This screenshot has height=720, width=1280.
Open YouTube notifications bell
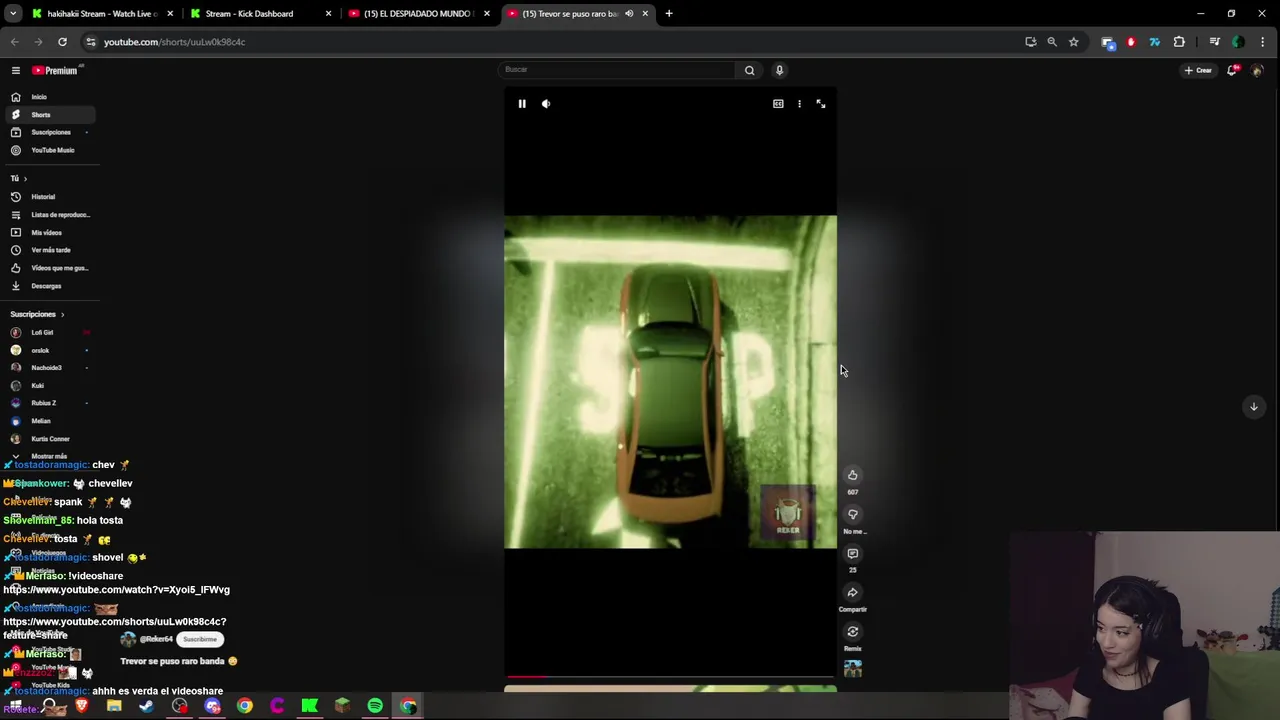click(1232, 70)
